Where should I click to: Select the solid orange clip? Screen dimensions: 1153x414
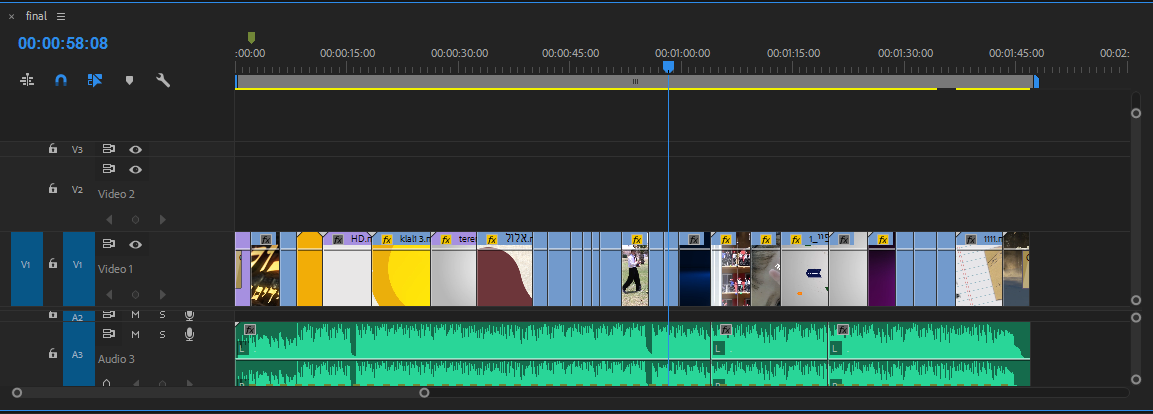(x=310, y=269)
